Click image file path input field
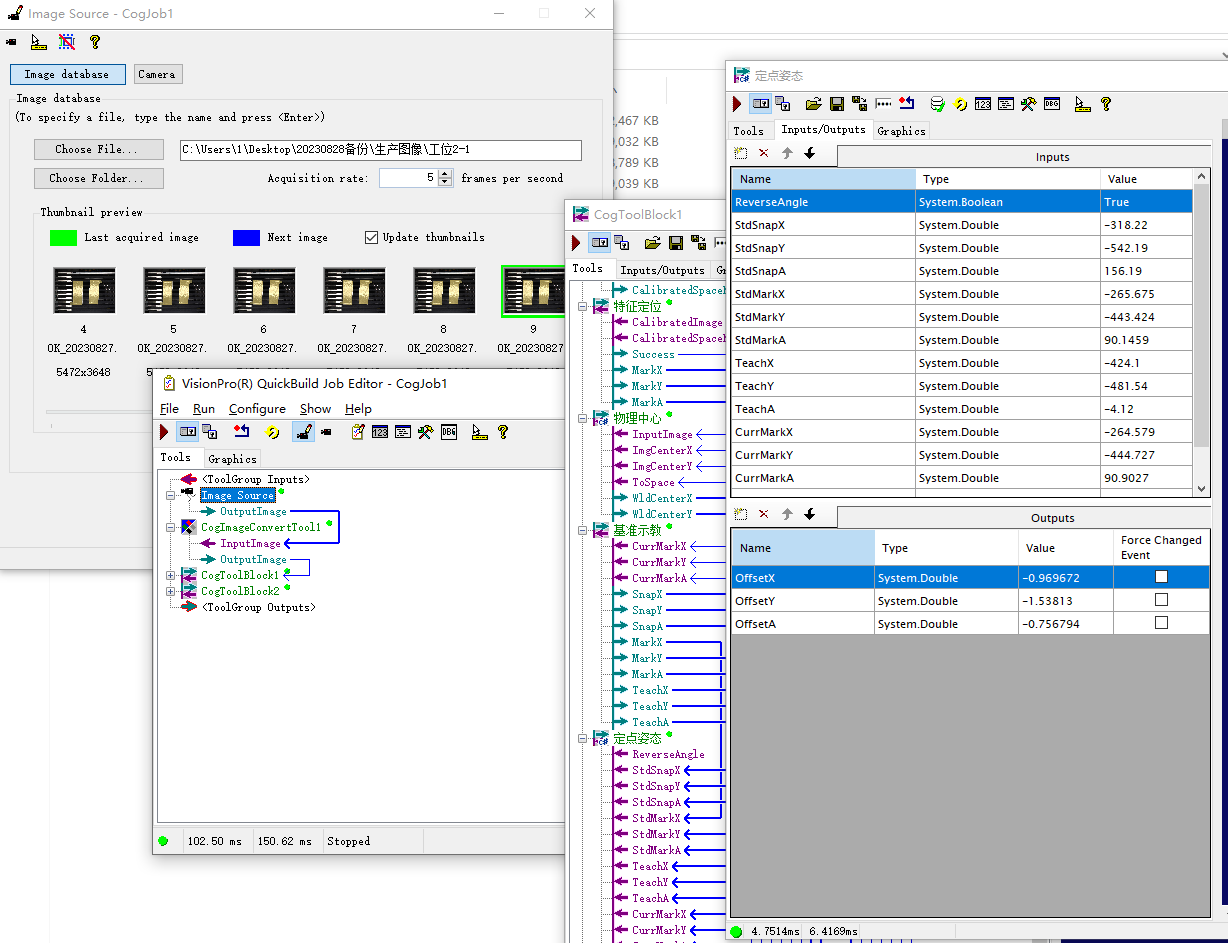Image resolution: width=1228 pixels, height=943 pixels. 381,150
